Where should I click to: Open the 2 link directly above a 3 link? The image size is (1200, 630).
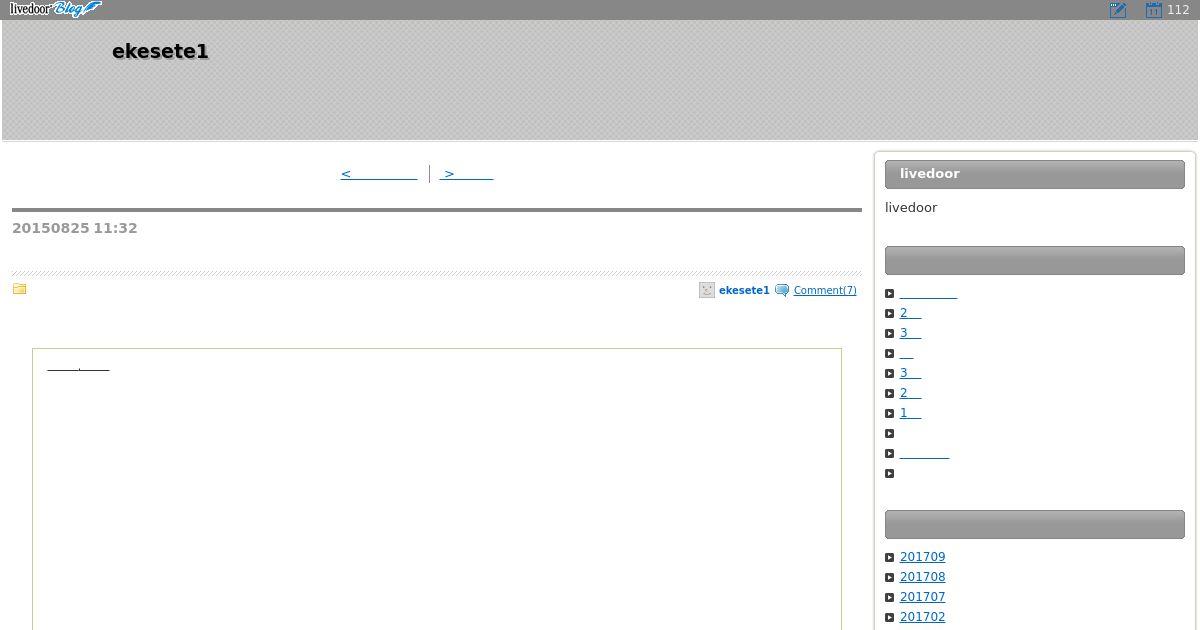[910, 313]
